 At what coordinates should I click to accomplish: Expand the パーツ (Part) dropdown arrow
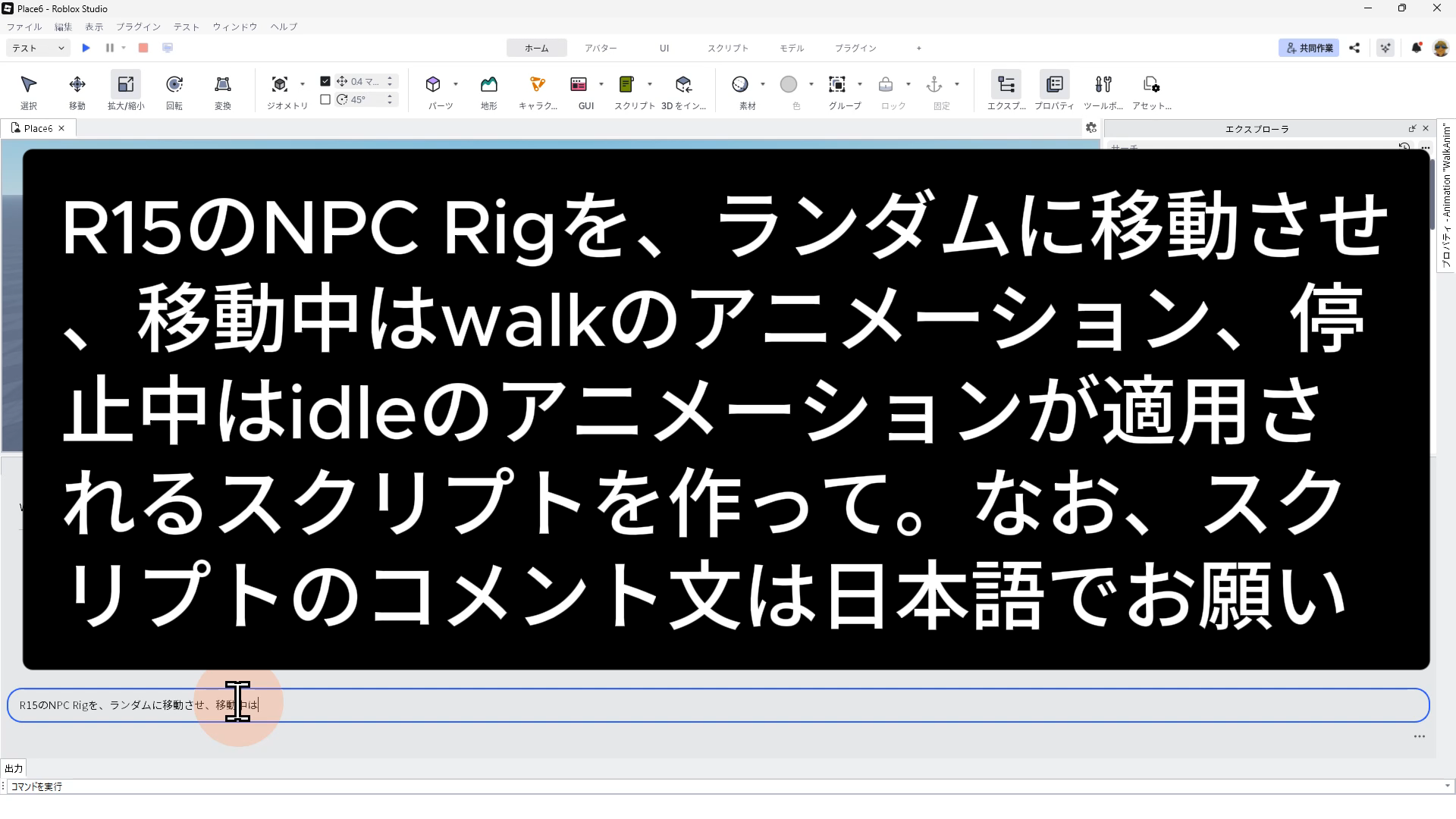(x=455, y=84)
